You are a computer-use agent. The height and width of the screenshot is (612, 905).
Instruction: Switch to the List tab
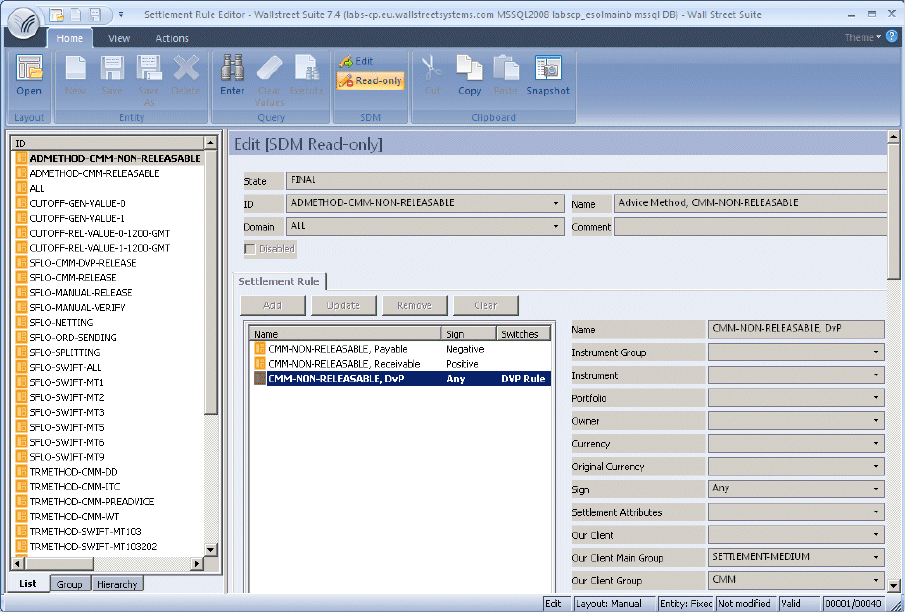tap(28, 584)
